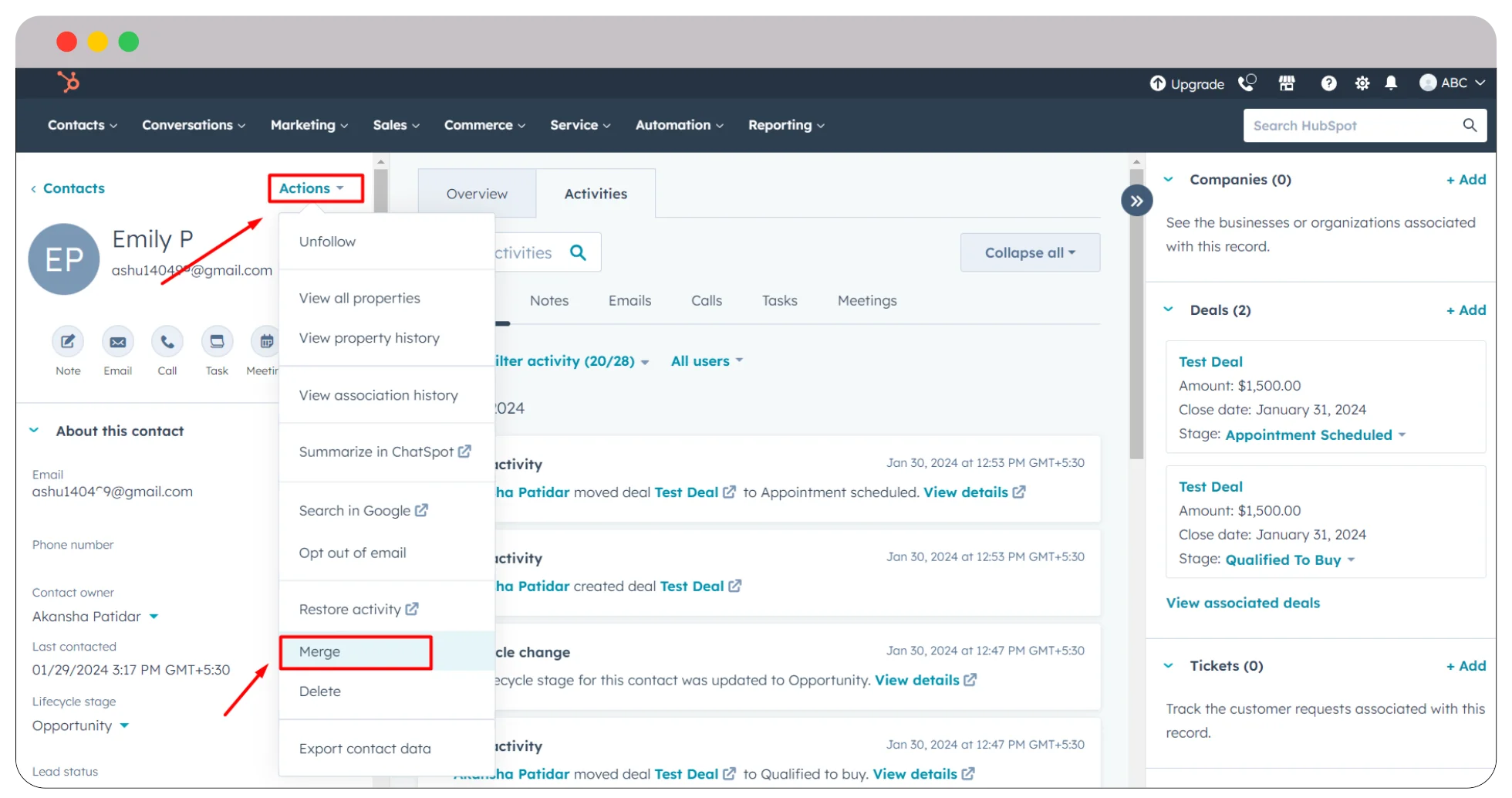The width and height of the screenshot is (1512, 798).
Task: Click the View associated deals link
Action: tap(1243, 603)
